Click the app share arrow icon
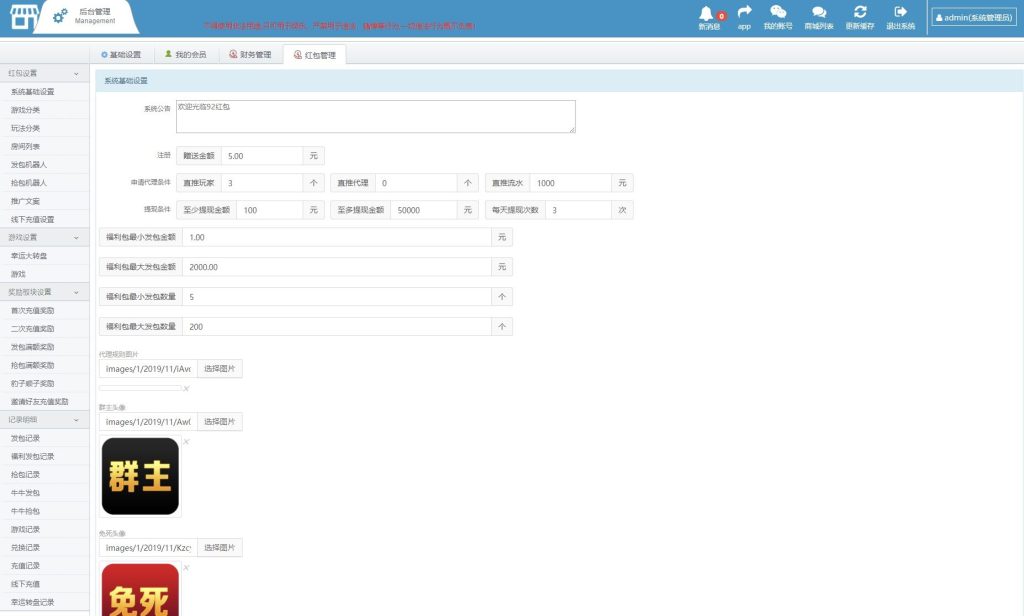Screen dimensions: 1024x616 coord(744,12)
